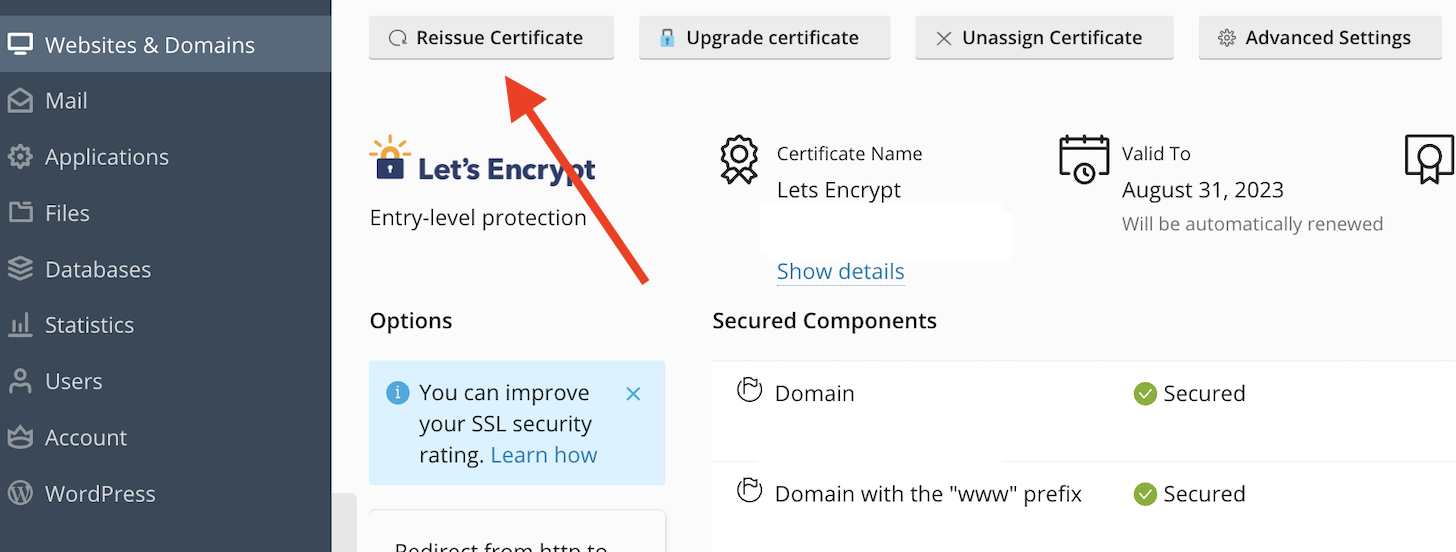Click the bar chart icon beside Statistics

(20, 324)
